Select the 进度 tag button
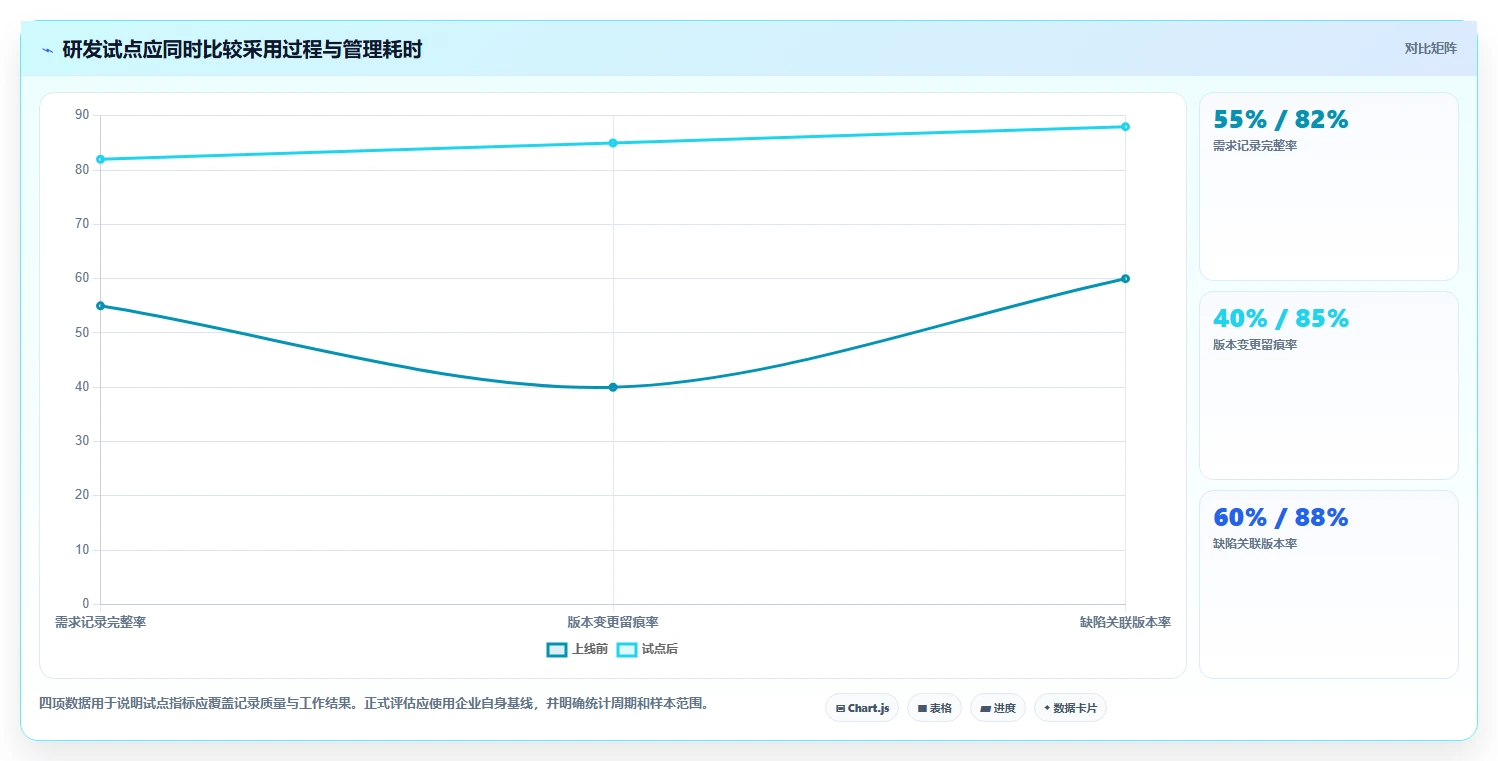The height and width of the screenshot is (761, 1498). pyautogui.click(x=998, y=708)
